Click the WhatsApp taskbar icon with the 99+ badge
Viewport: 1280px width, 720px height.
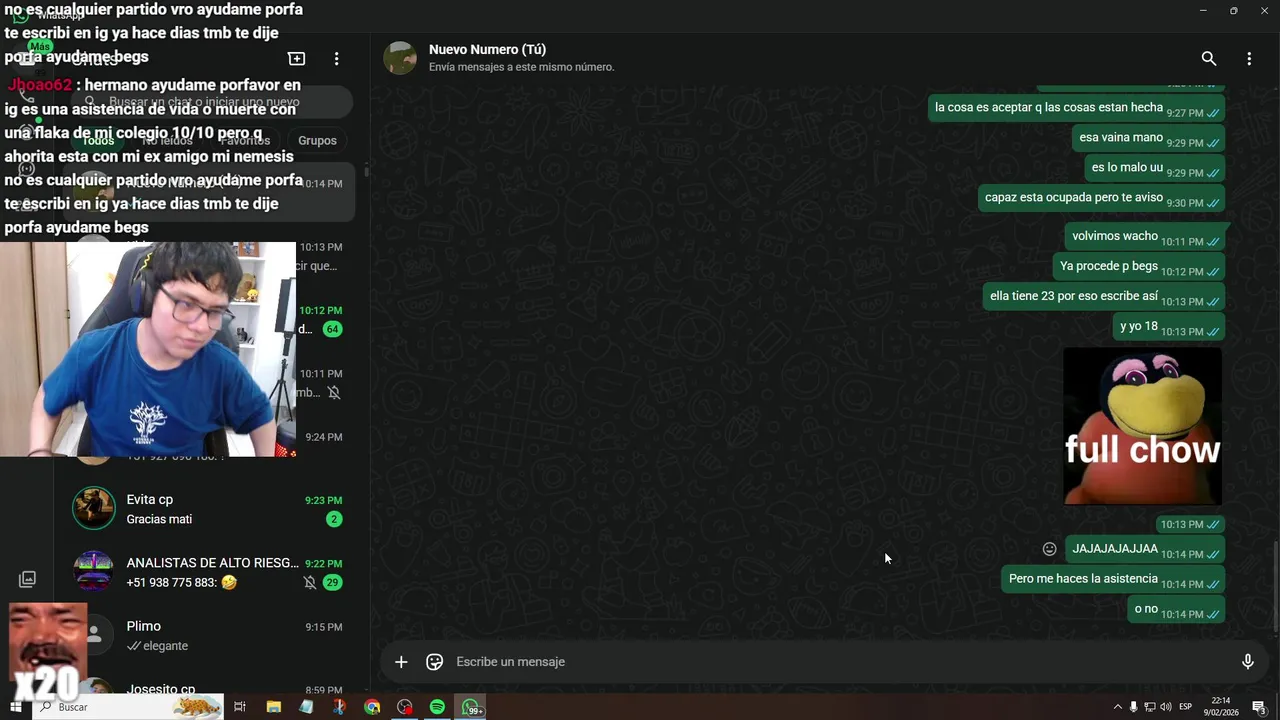point(472,707)
